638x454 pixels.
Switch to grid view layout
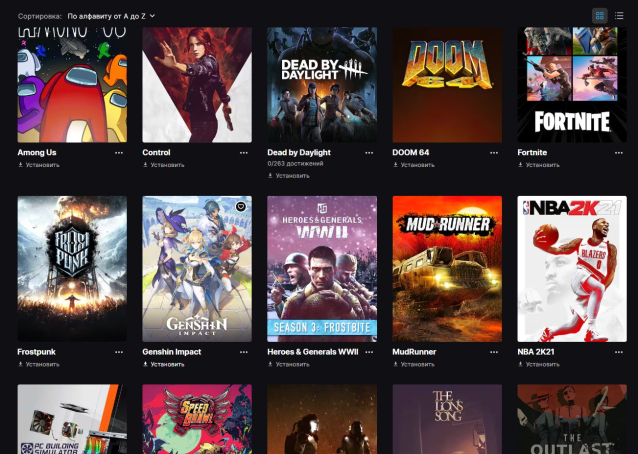point(599,16)
